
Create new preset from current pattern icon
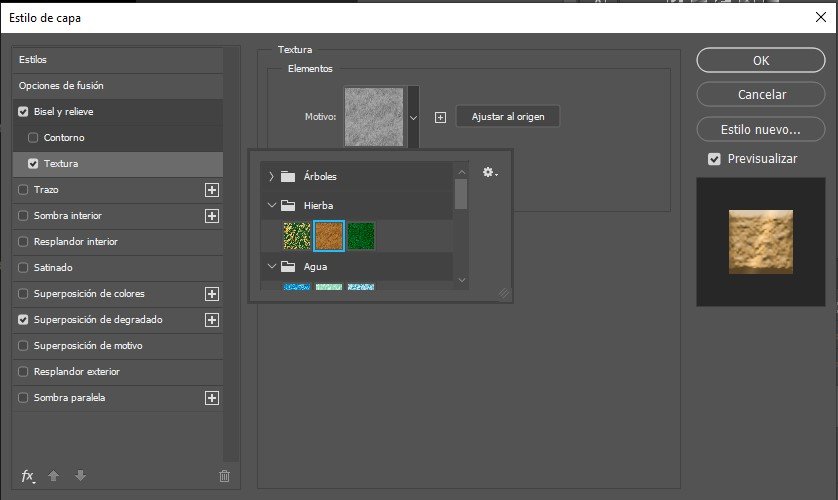click(x=440, y=117)
